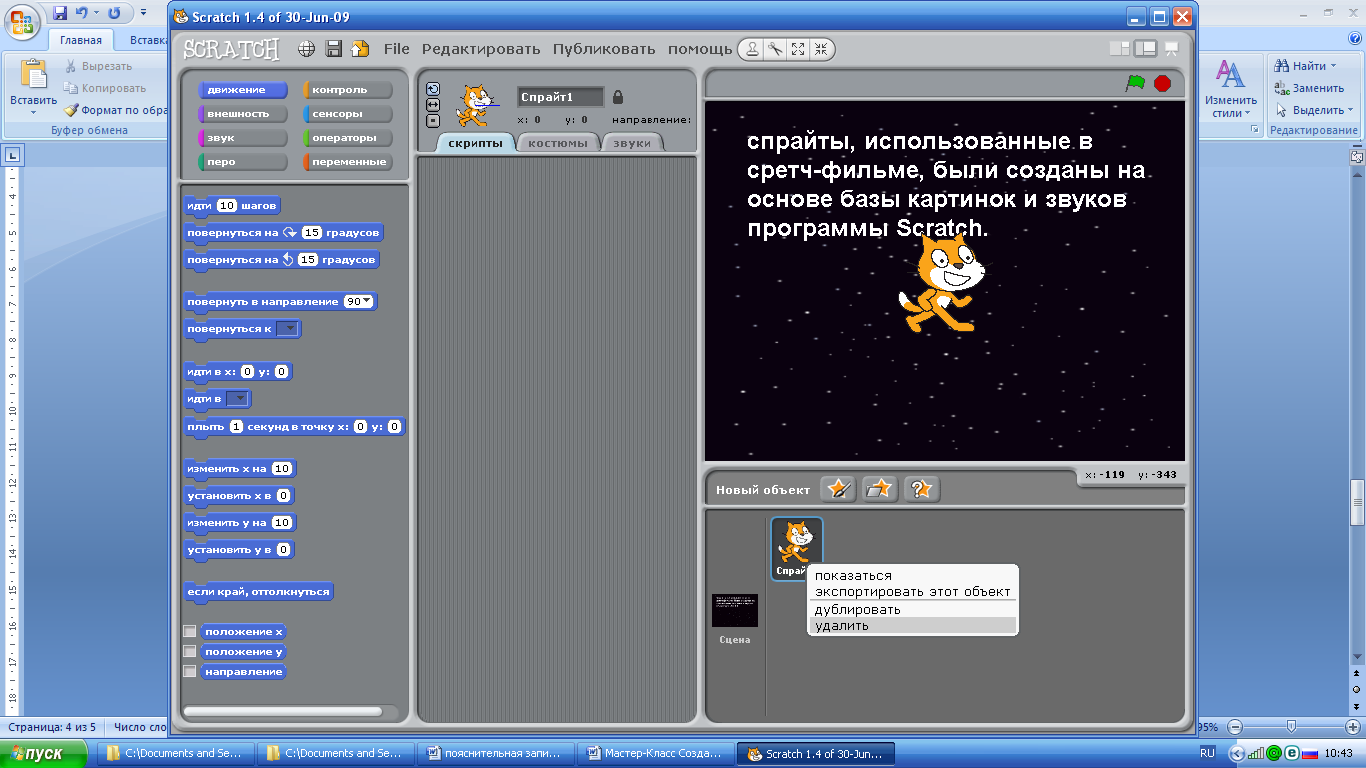
Task: Click Word's Format Painter brush
Action: point(71,110)
